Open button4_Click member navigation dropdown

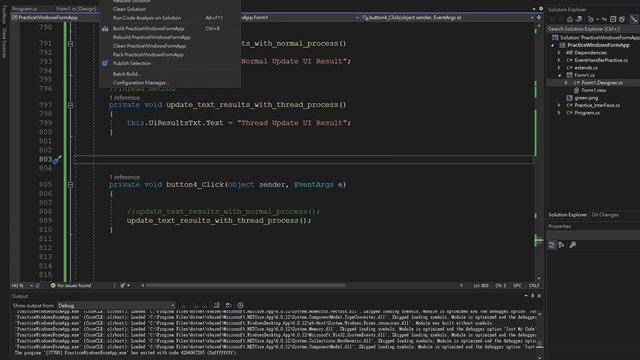click(x=447, y=18)
